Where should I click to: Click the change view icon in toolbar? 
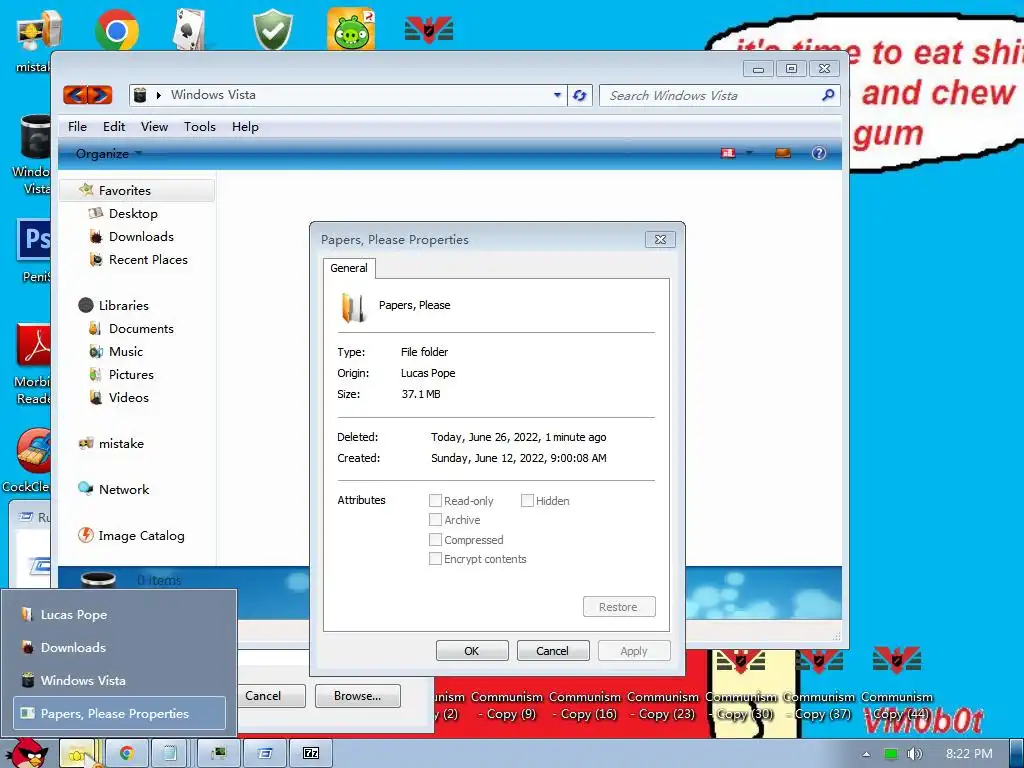728,153
